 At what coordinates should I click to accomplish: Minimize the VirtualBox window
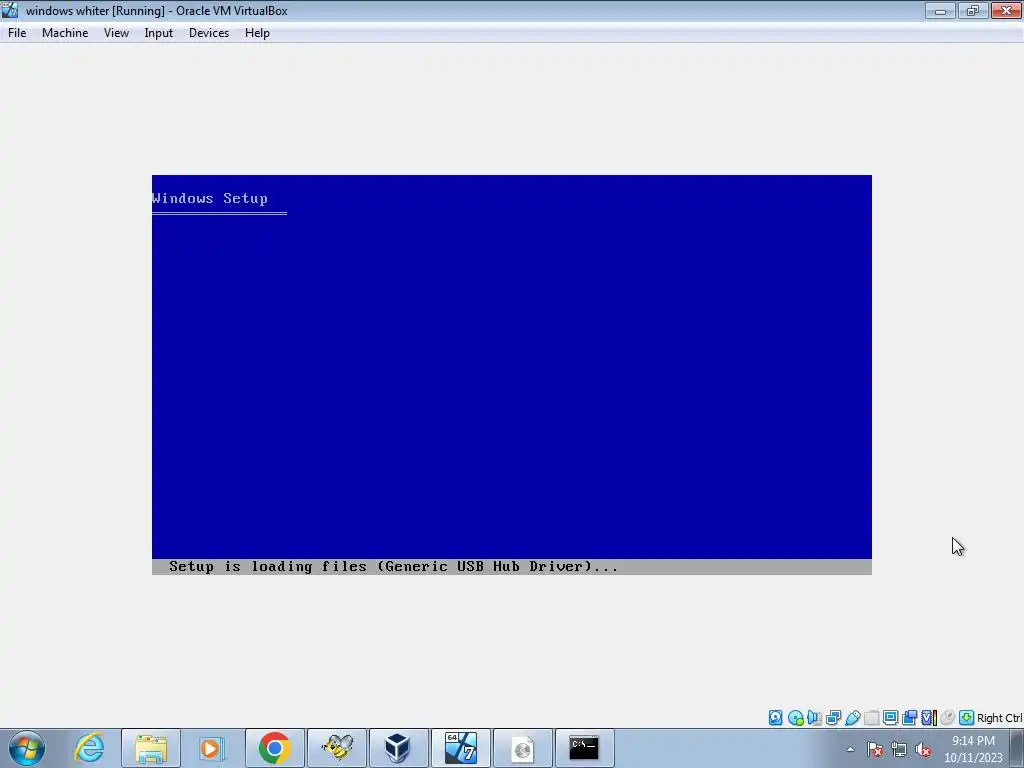point(940,10)
